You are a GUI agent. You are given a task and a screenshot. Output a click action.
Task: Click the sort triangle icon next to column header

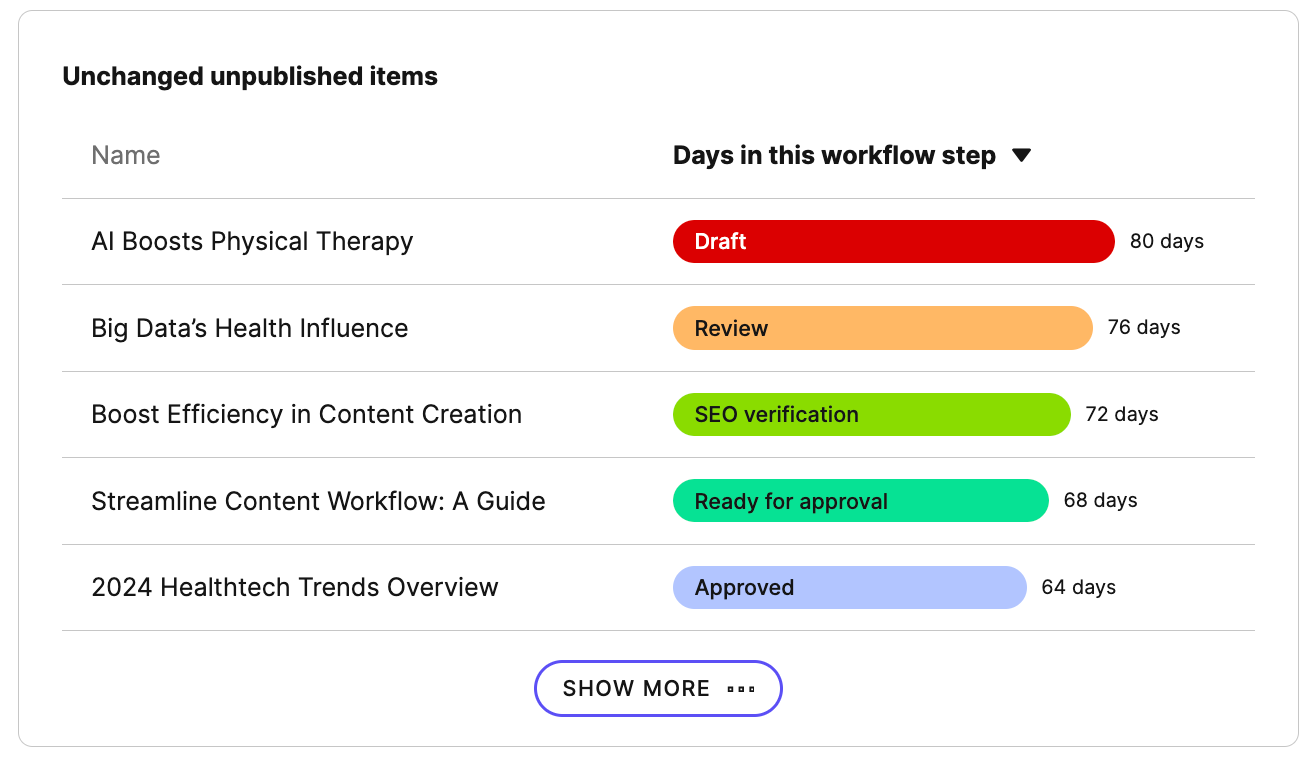pos(1022,155)
